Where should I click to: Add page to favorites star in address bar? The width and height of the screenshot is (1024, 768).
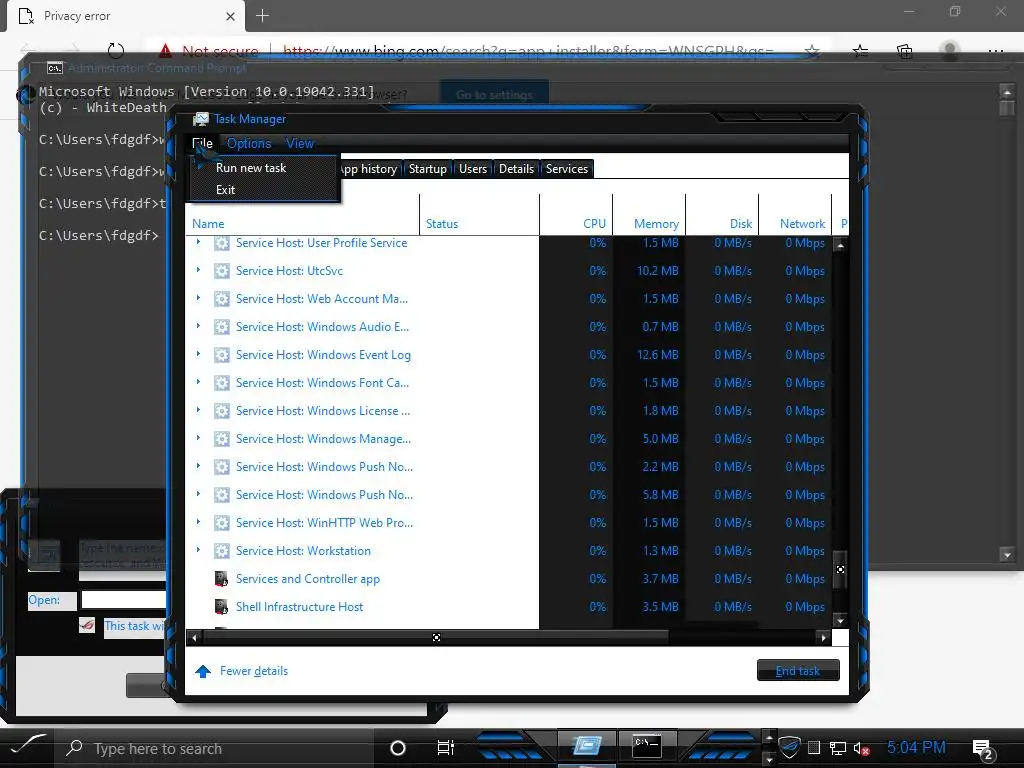(x=812, y=51)
